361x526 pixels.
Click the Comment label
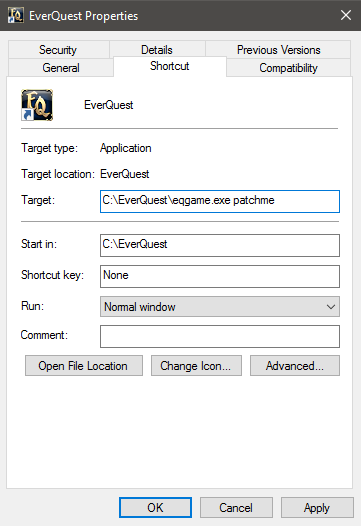click(x=44, y=335)
